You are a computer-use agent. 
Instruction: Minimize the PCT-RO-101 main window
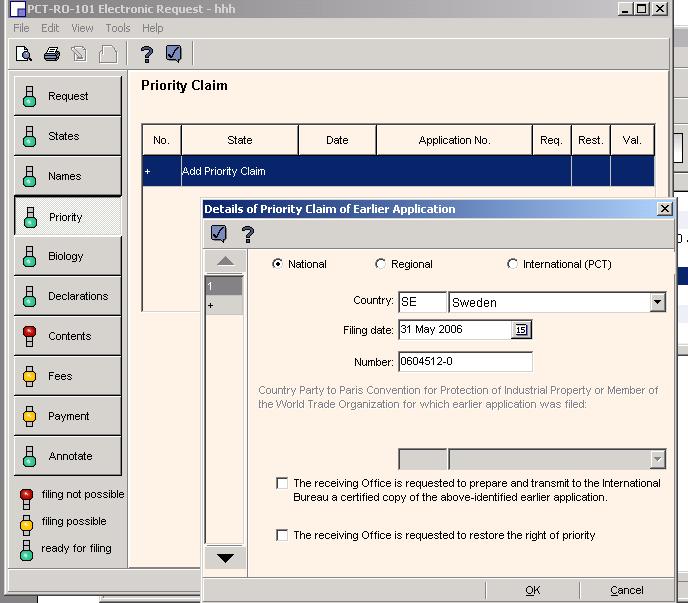coord(625,8)
